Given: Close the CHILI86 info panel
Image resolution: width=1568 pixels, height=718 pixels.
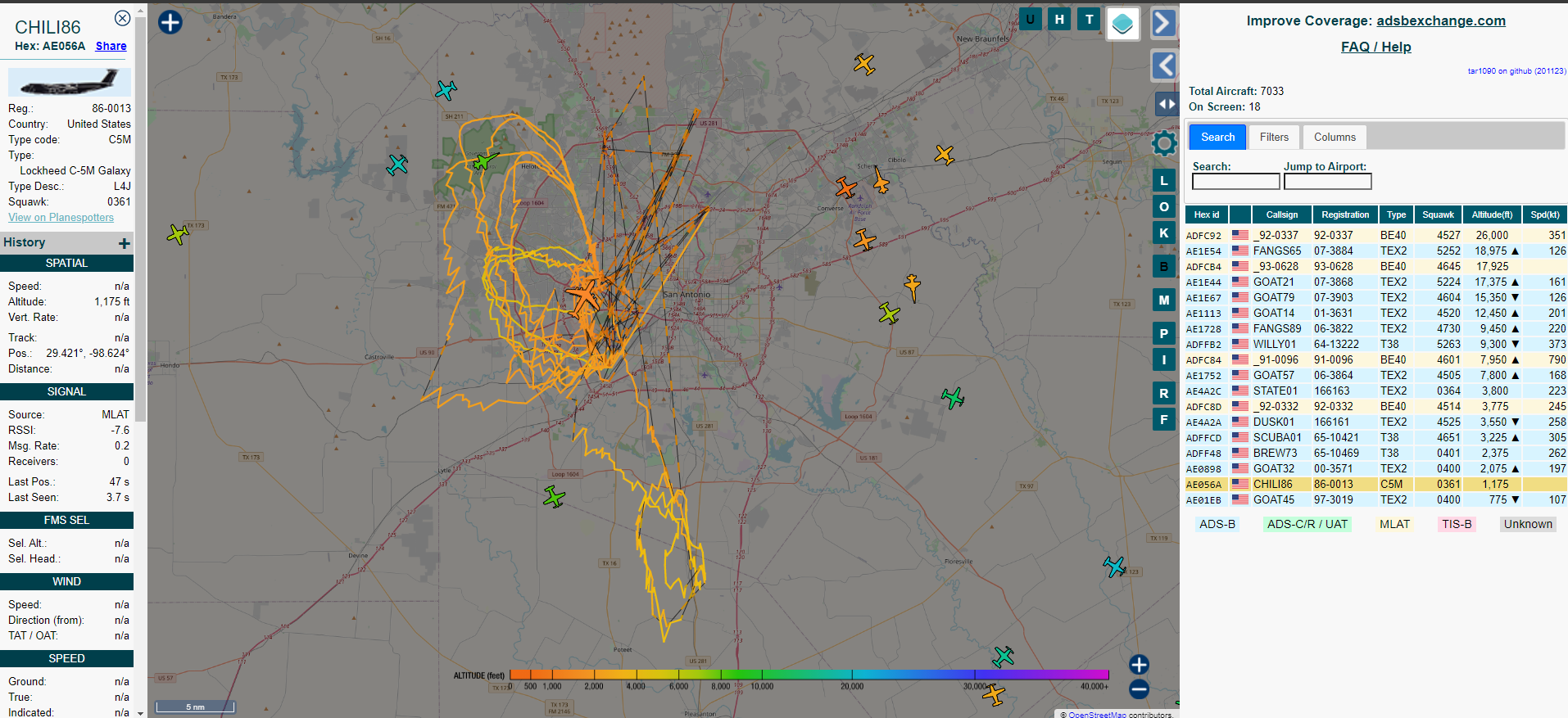Looking at the screenshot, I should pyautogui.click(x=122, y=18).
